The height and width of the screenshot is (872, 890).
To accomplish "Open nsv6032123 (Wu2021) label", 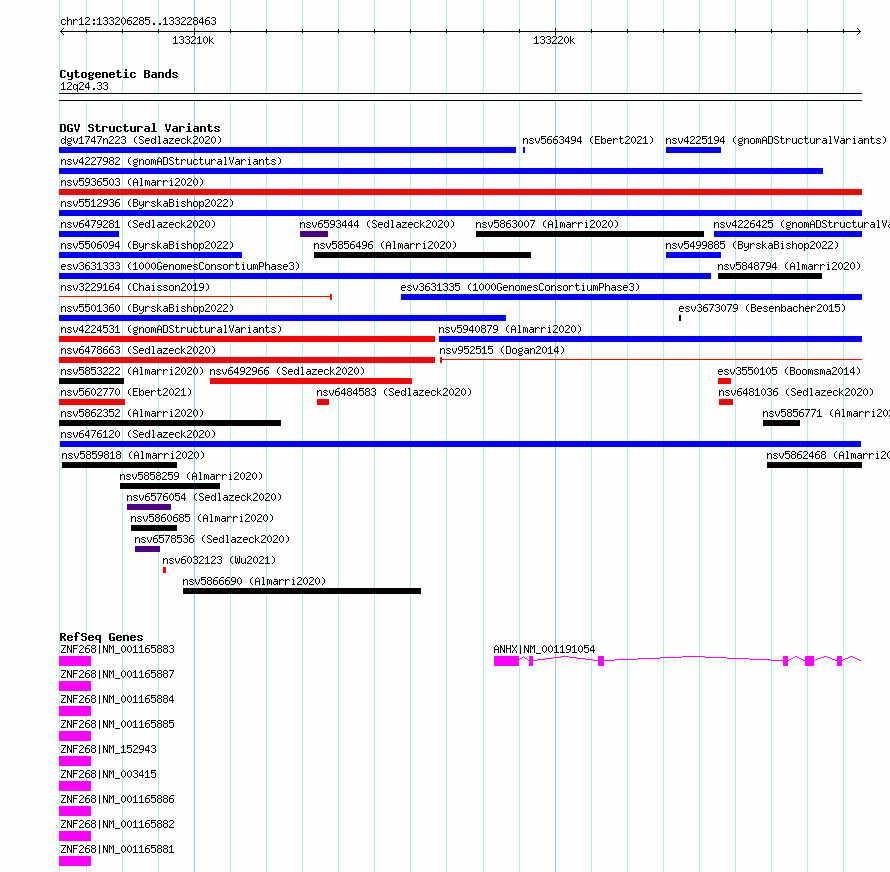I will click(219, 560).
